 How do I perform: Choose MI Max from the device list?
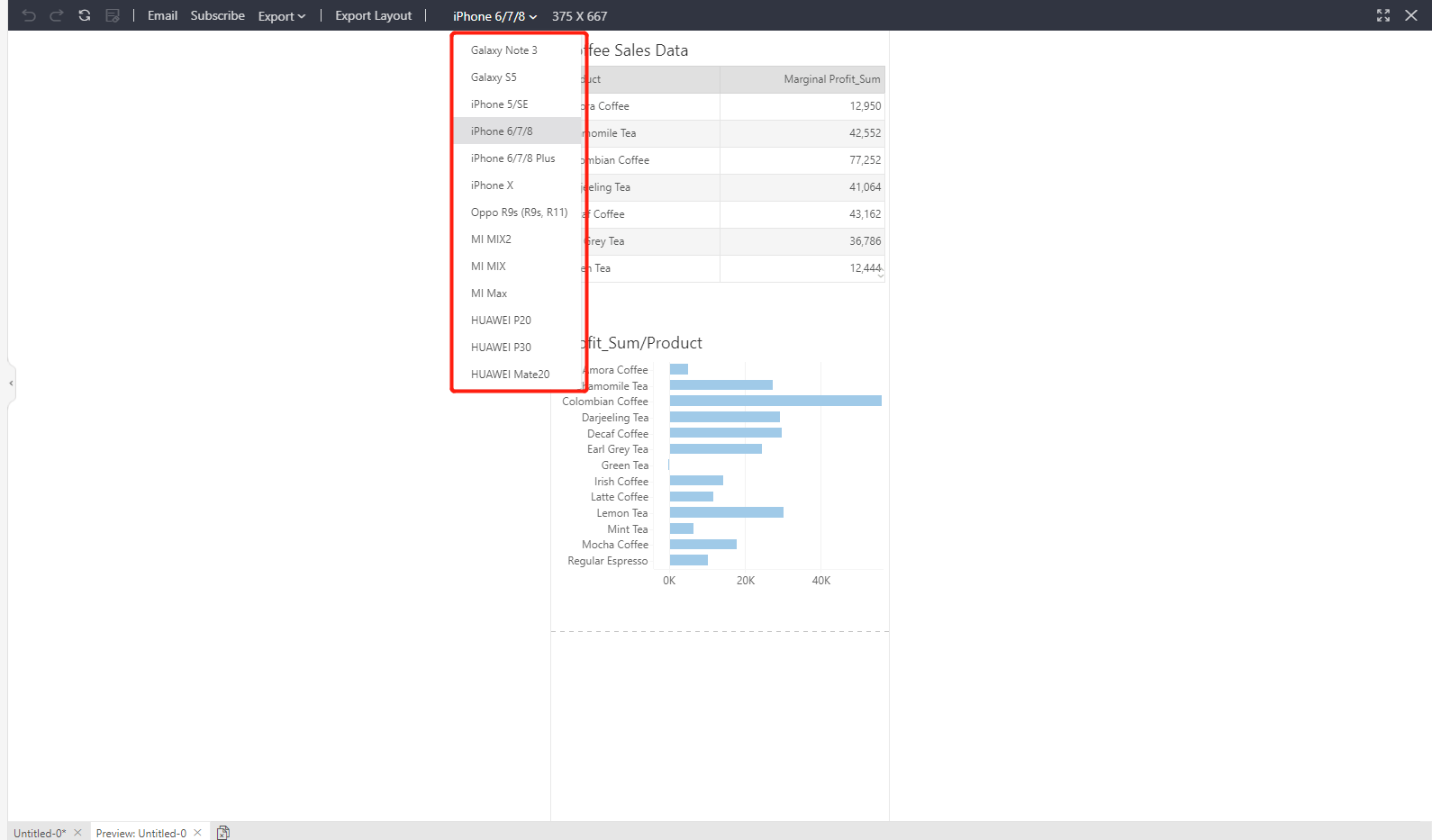518,294
